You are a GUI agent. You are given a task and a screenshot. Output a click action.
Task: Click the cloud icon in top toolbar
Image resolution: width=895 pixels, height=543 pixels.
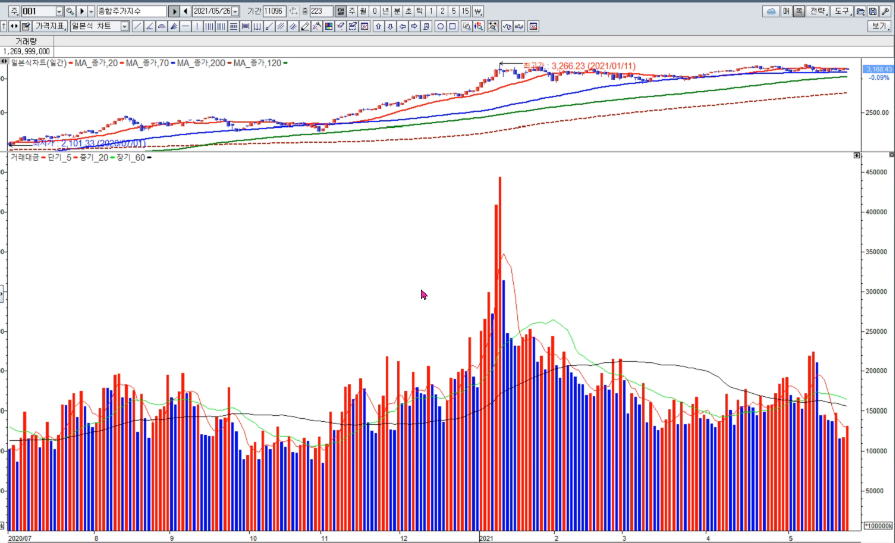point(771,11)
